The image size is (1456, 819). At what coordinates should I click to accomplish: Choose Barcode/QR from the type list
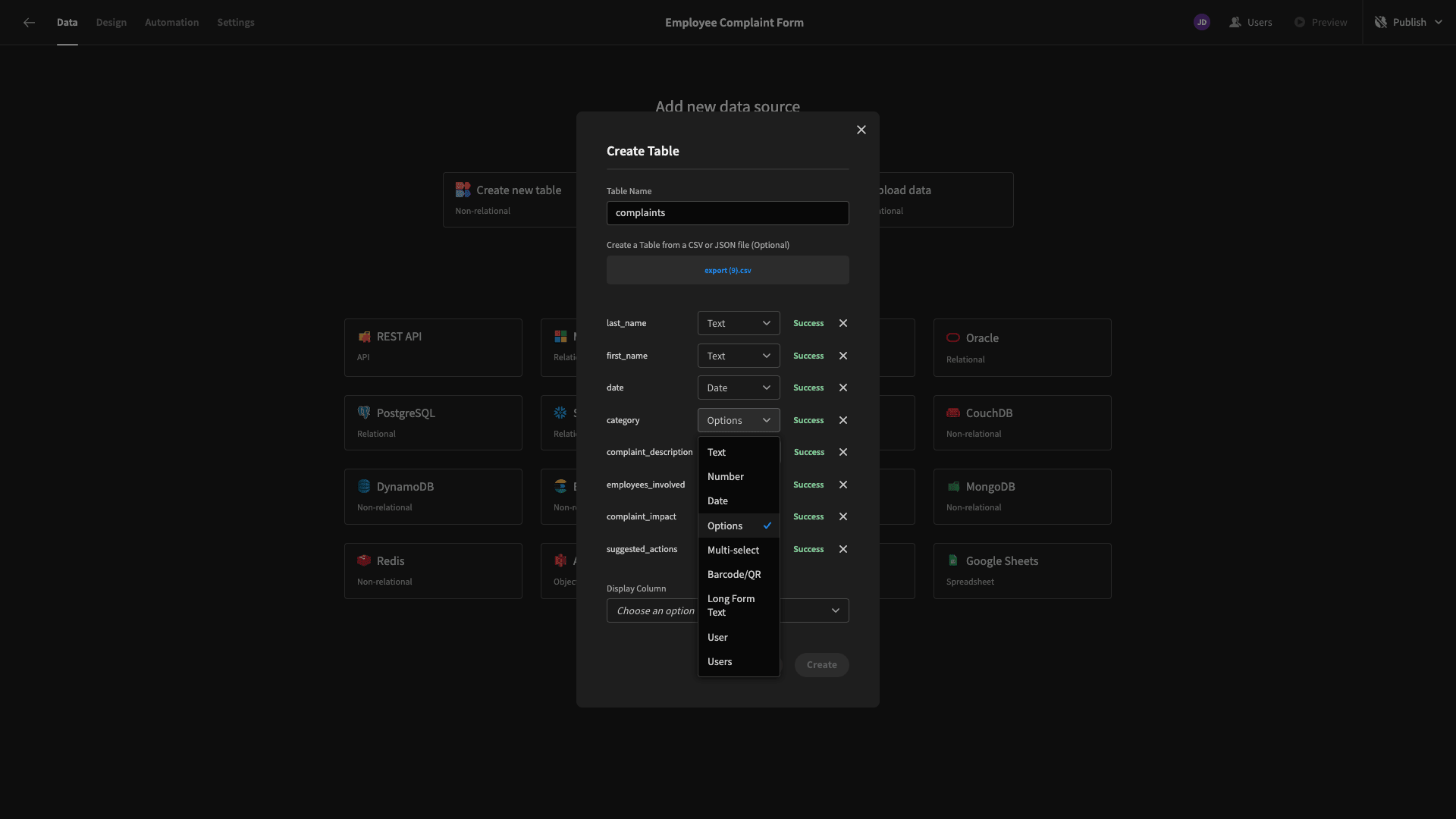click(x=739, y=574)
